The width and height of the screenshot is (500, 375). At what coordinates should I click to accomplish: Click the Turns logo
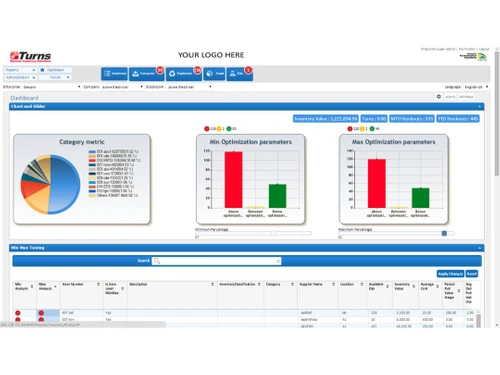pos(31,57)
